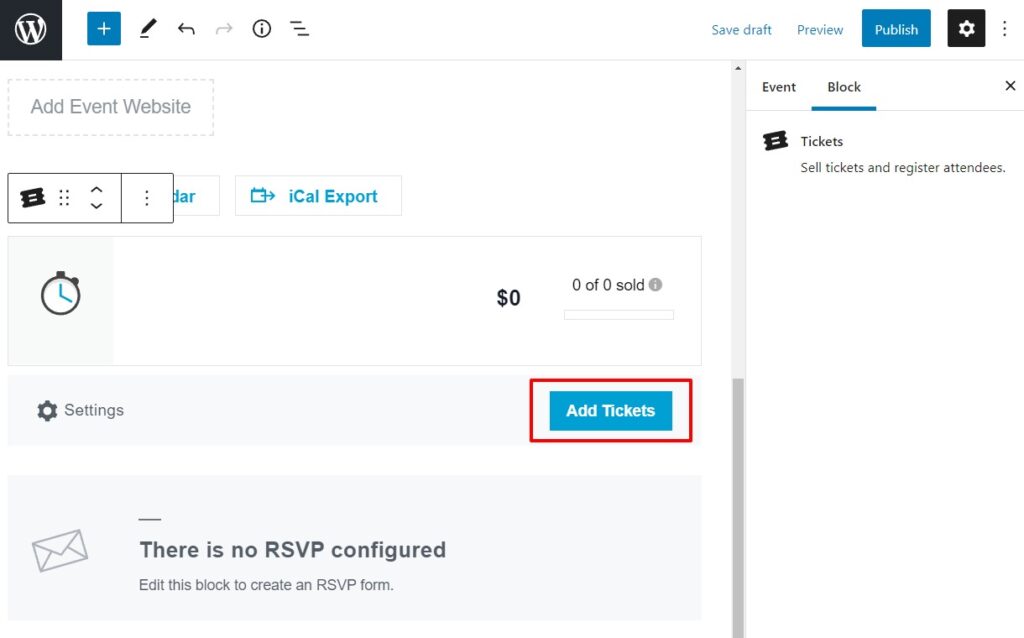This screenshot has width=1024, height=638.
Task: Click the Add Tickets button
Action: coord(610,410)
